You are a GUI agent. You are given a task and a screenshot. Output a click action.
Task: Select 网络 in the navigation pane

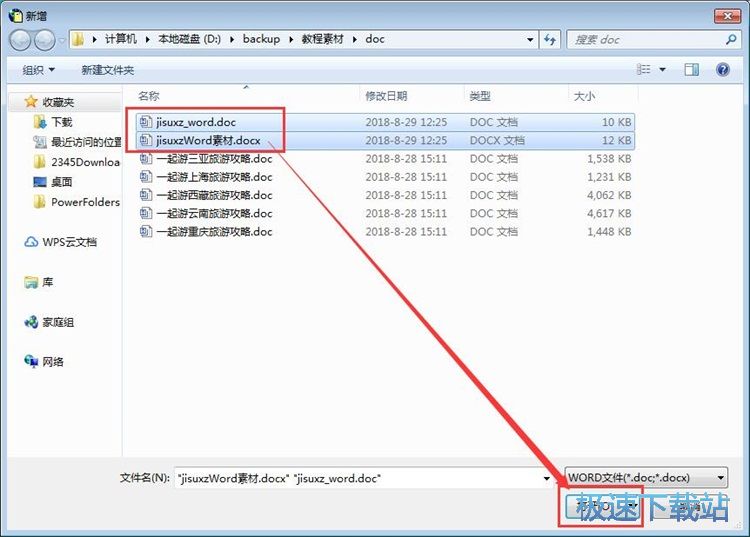pyautogui.click(x=53, y=362)
